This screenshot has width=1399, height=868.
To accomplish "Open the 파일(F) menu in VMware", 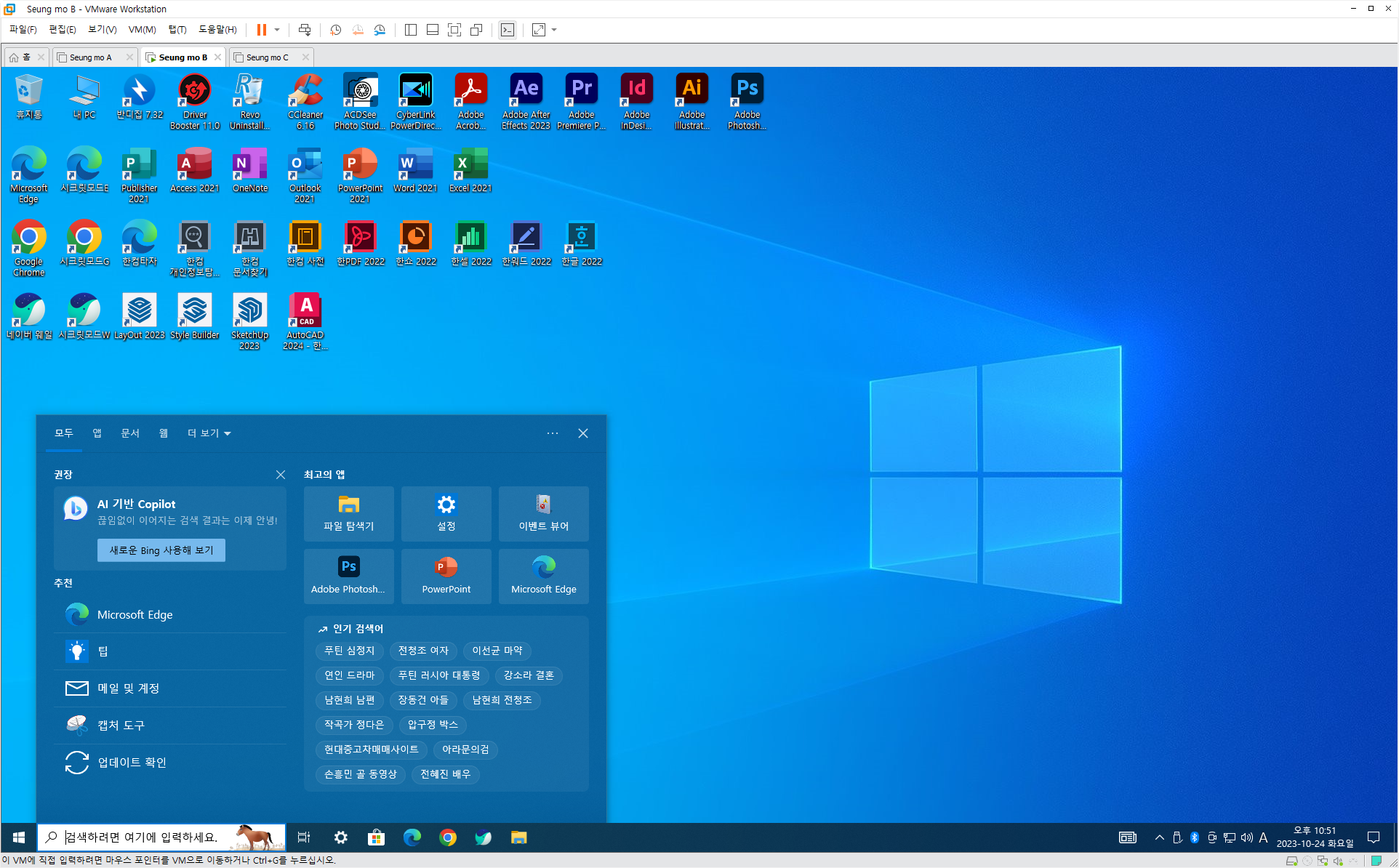I will click(23, 30).
